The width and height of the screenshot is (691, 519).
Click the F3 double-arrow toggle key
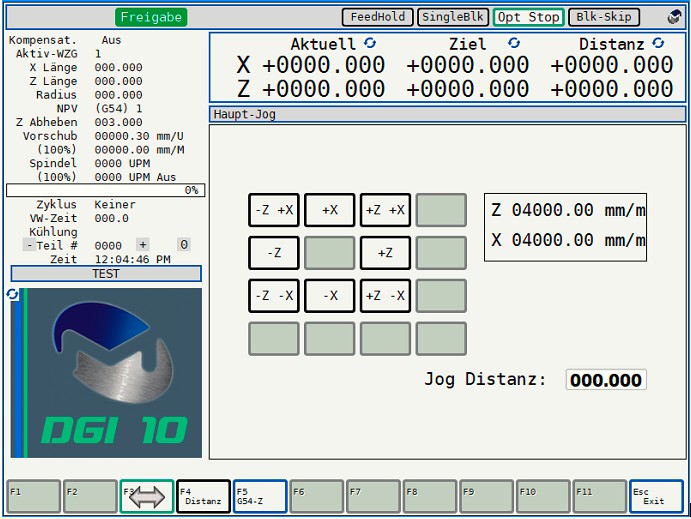click(147, 497)
